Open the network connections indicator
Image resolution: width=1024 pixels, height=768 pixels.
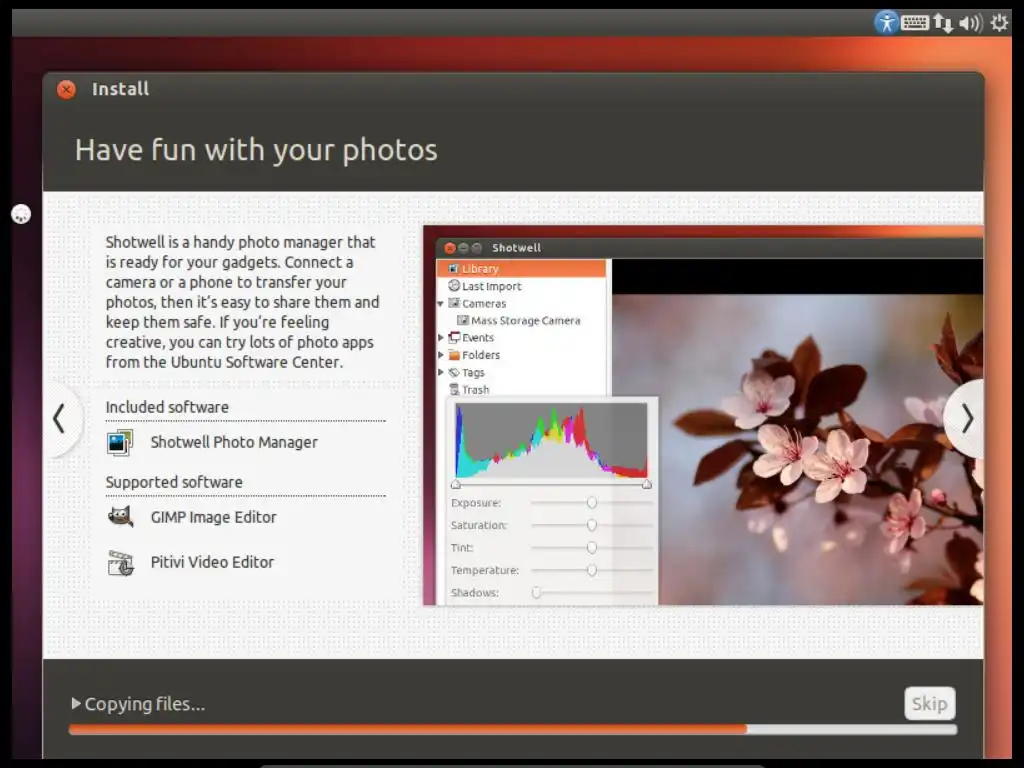(942, 23)
